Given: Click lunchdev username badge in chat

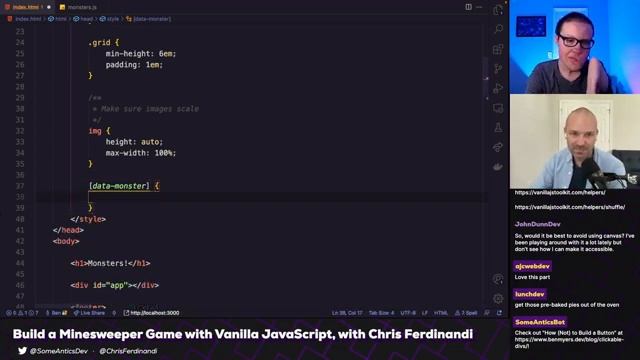Looking at the screenshot, I should pos(529,294).
